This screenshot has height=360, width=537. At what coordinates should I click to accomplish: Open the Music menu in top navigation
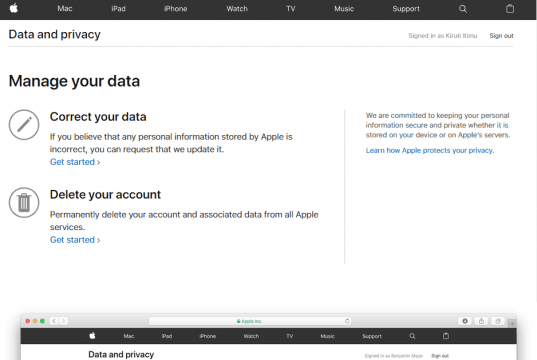(344, 9)
